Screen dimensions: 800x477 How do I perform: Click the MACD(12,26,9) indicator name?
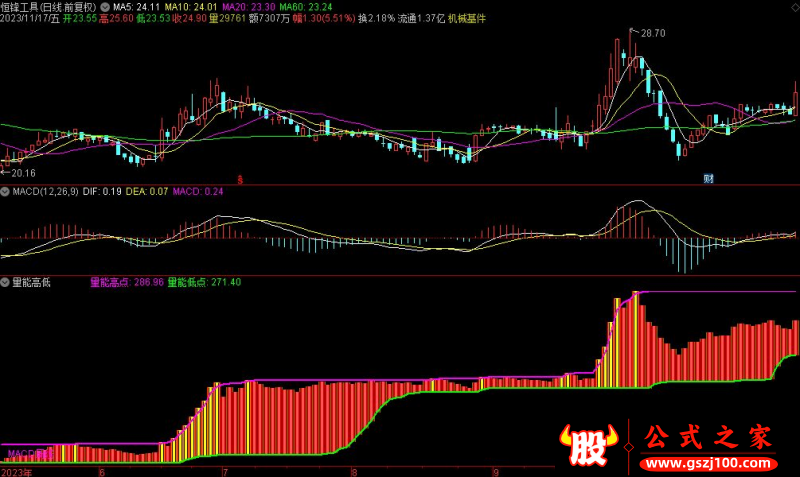coord(45,192)
